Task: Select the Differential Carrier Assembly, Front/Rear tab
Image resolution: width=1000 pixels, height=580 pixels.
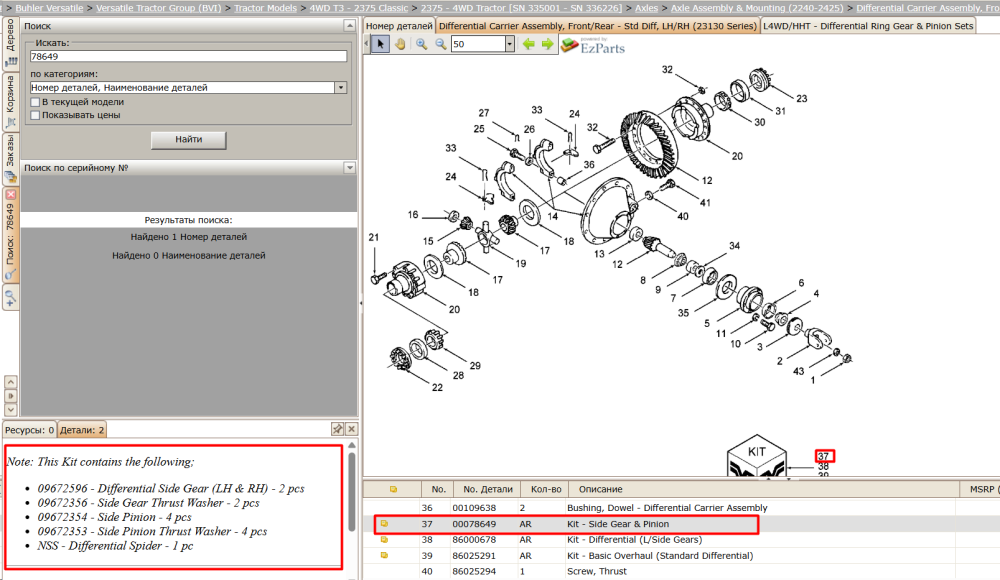Action: click(x=598, y=26)
